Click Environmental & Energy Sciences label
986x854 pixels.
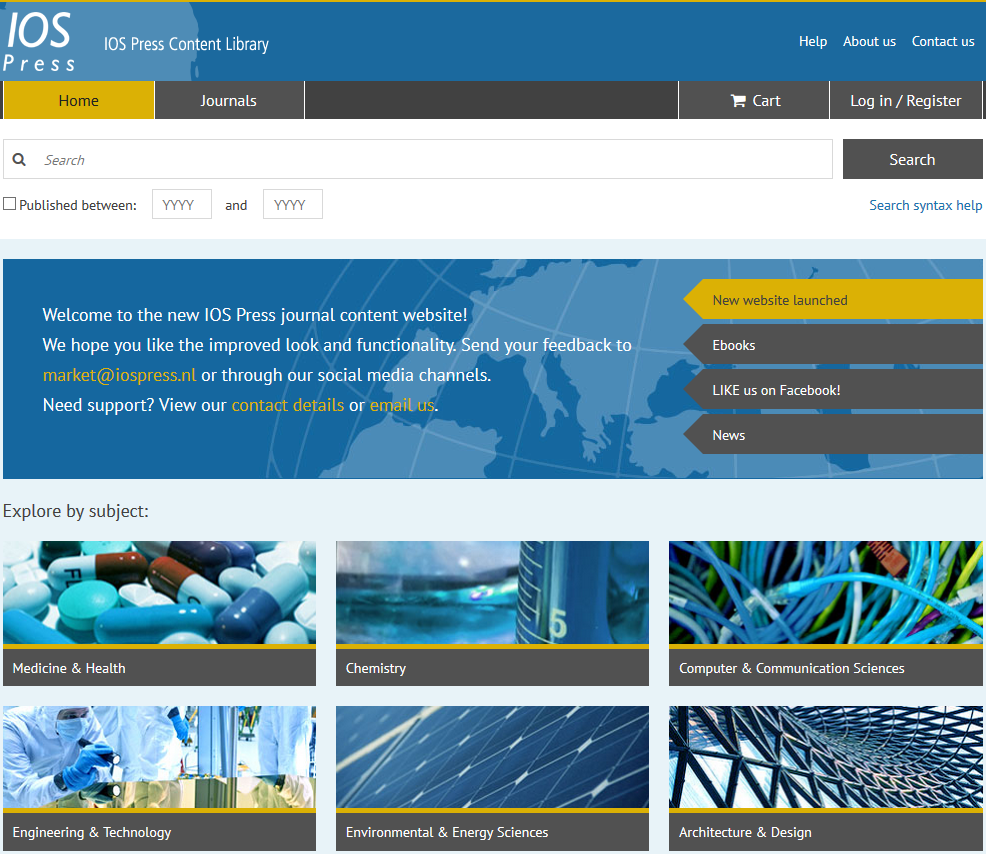click(447, 833)
